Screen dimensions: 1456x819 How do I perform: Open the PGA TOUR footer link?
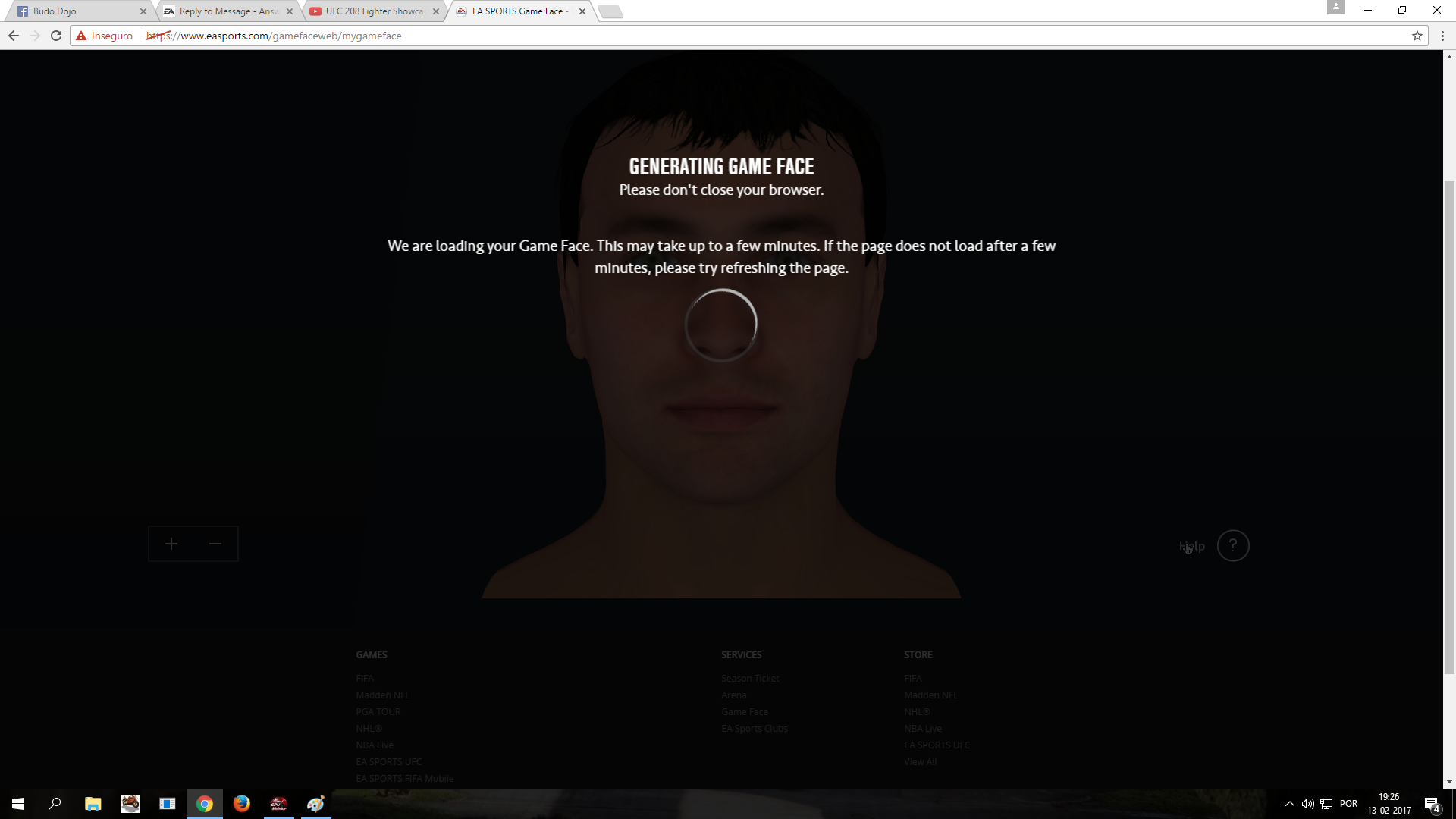pos(378,711)
